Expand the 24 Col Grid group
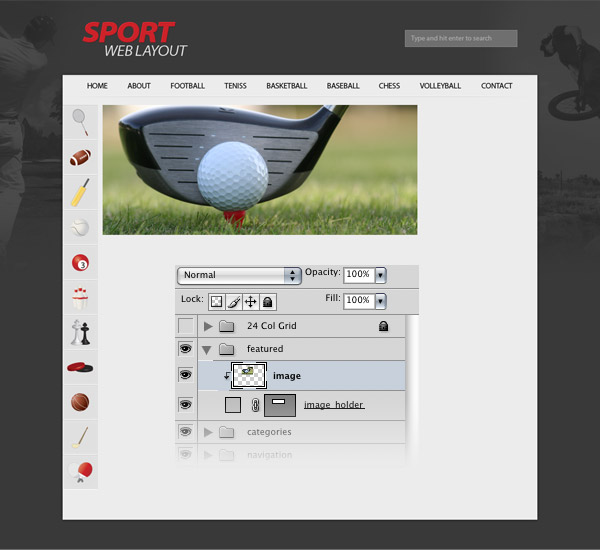Image resolution: width=600 pixels, height=550 pixels. pos(208,326)
